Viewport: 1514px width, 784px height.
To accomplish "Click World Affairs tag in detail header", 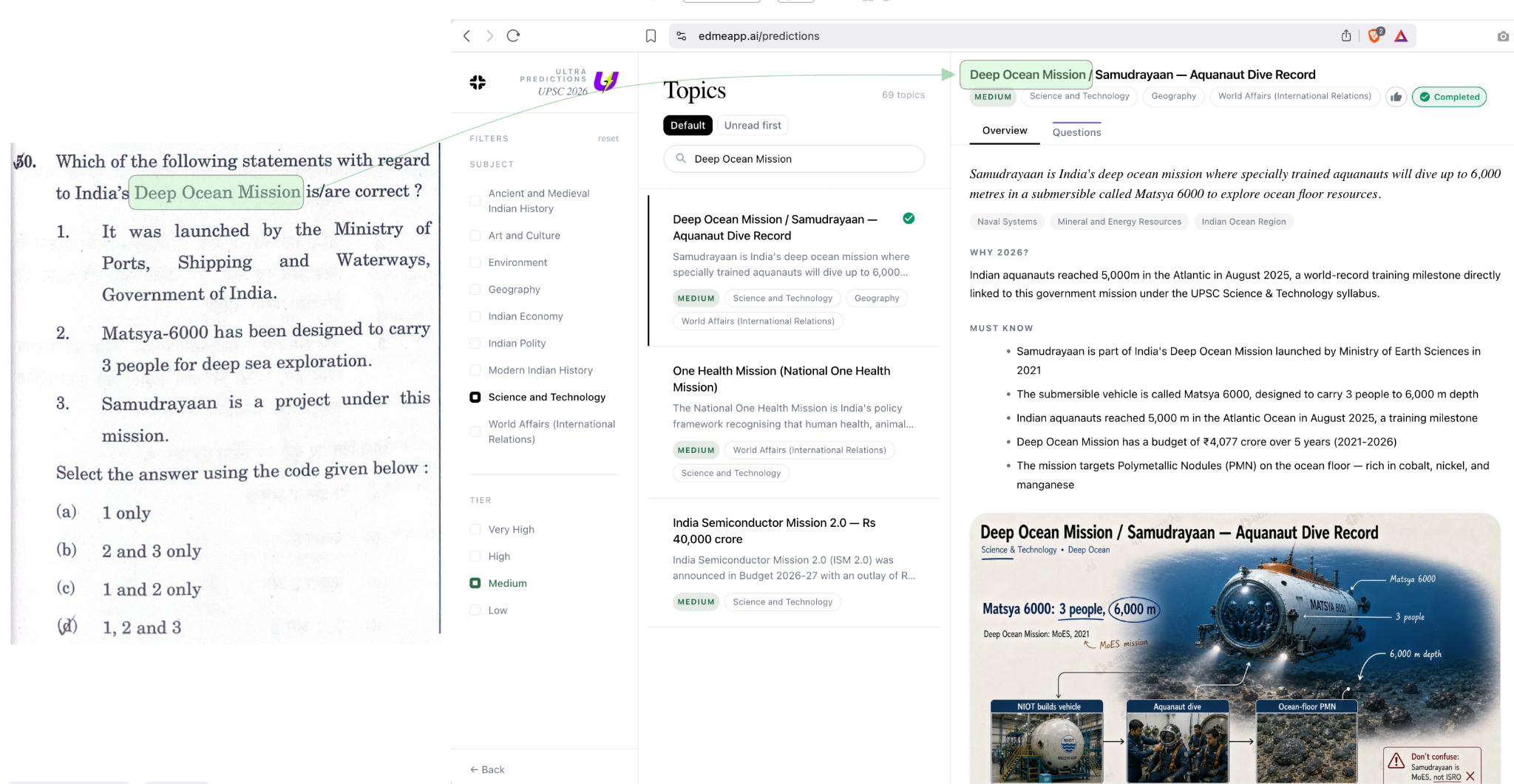I will click(1294, 96).
